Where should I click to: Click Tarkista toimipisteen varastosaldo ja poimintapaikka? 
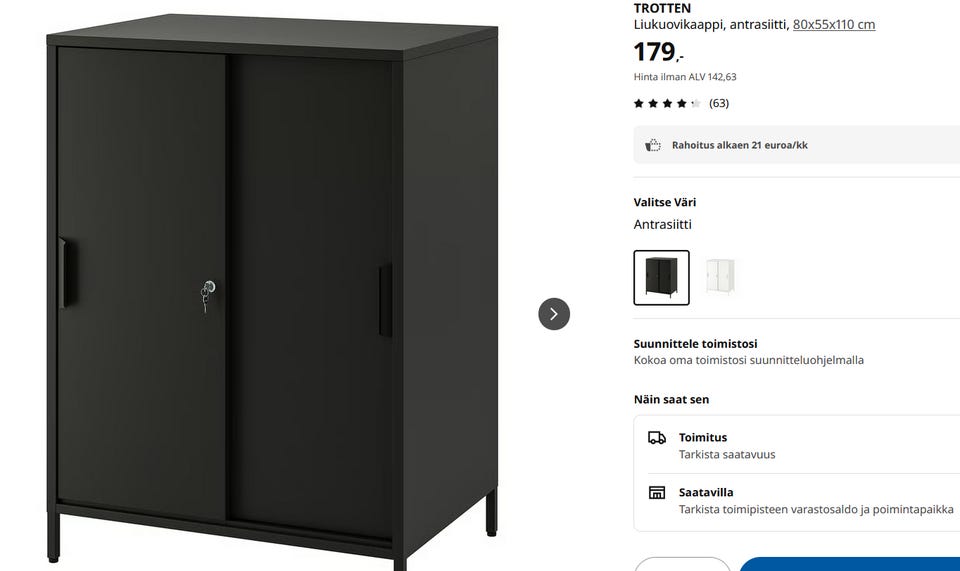pos(816,509)
